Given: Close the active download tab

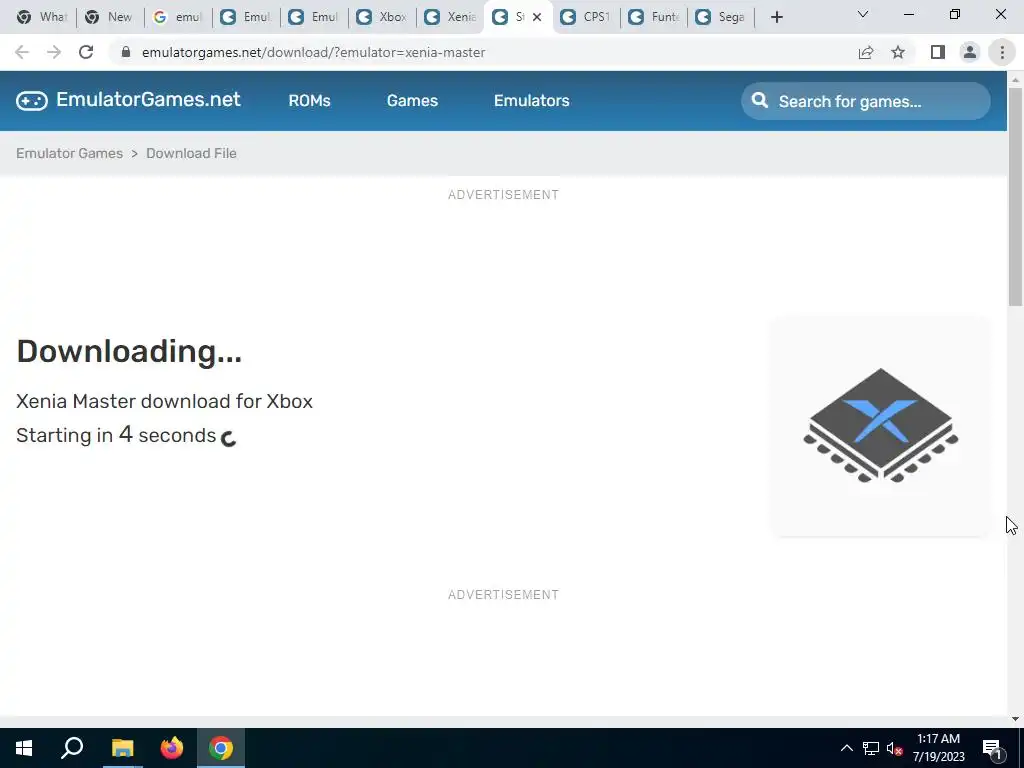Looking at the screenshot, I should coord(537,17).
